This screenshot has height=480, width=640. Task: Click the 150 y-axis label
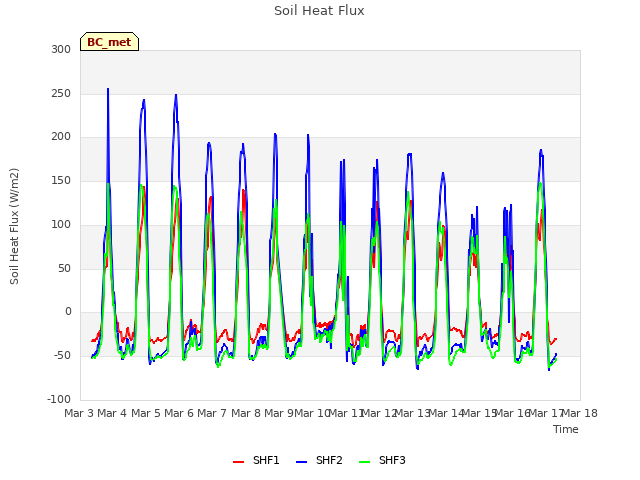61,180
